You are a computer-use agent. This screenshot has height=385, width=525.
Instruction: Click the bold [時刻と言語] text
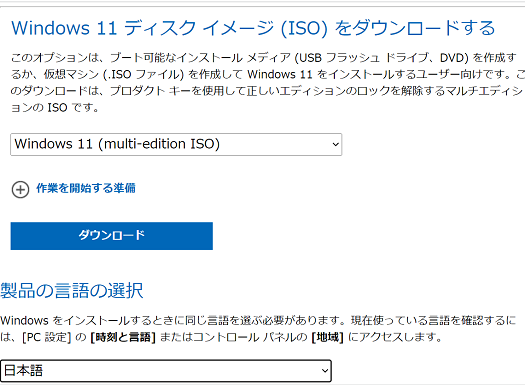click(x=123, y=337)
